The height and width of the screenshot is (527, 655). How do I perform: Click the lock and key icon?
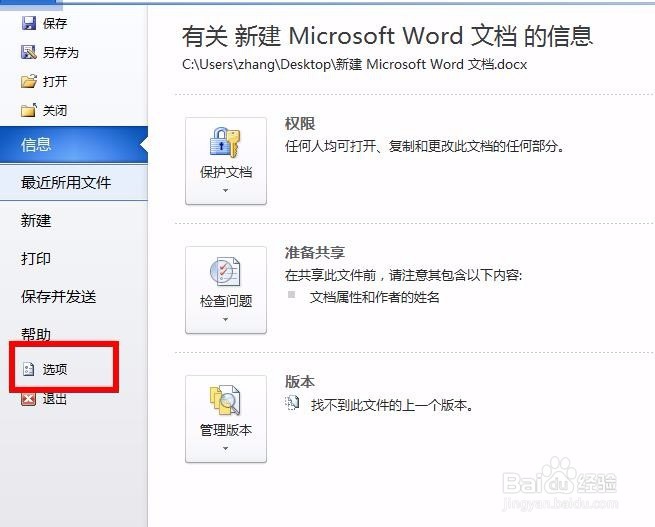225,142
